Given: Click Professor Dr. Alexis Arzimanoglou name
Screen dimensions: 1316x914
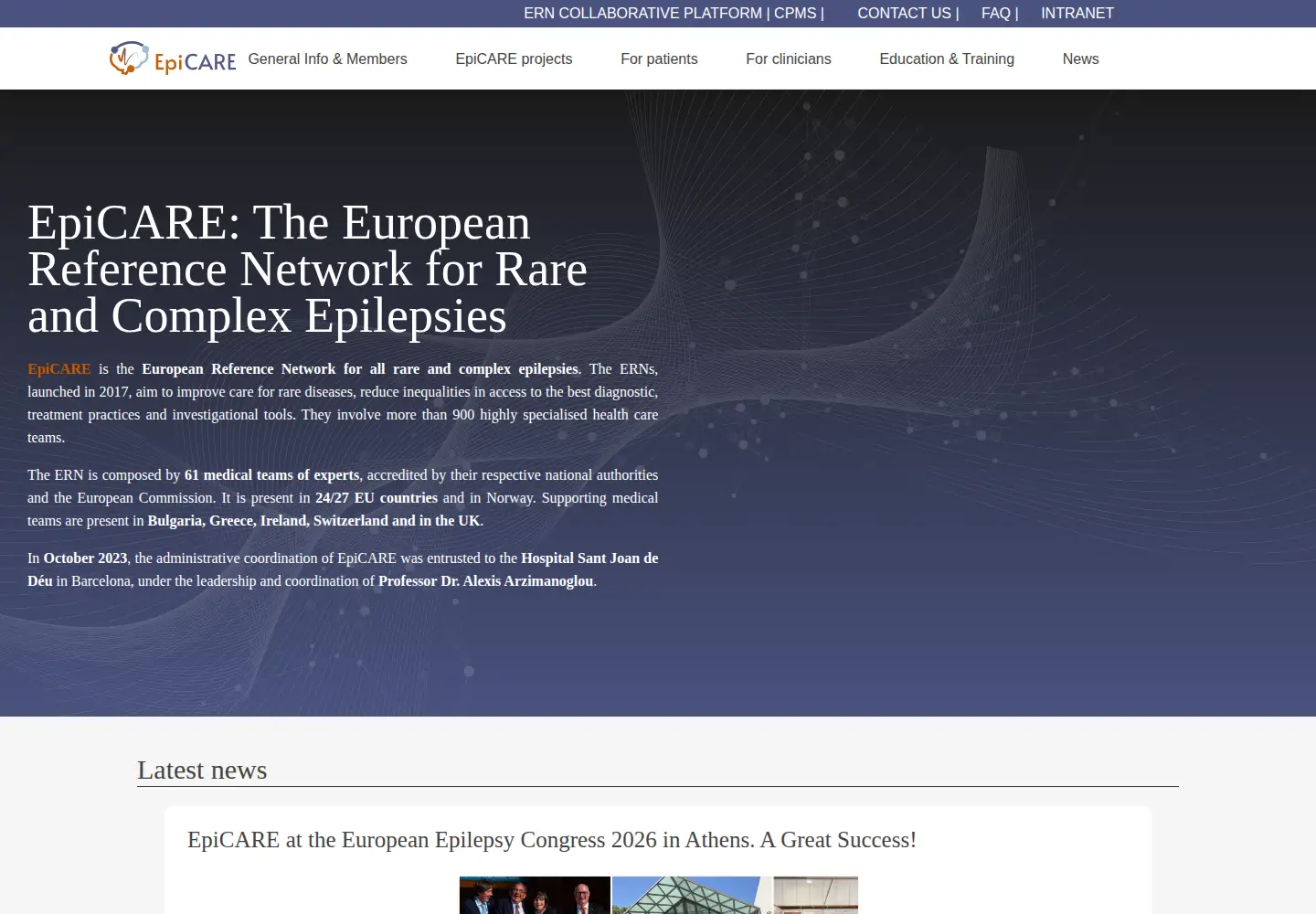Looking at the screenshot, I should [485, 581].
